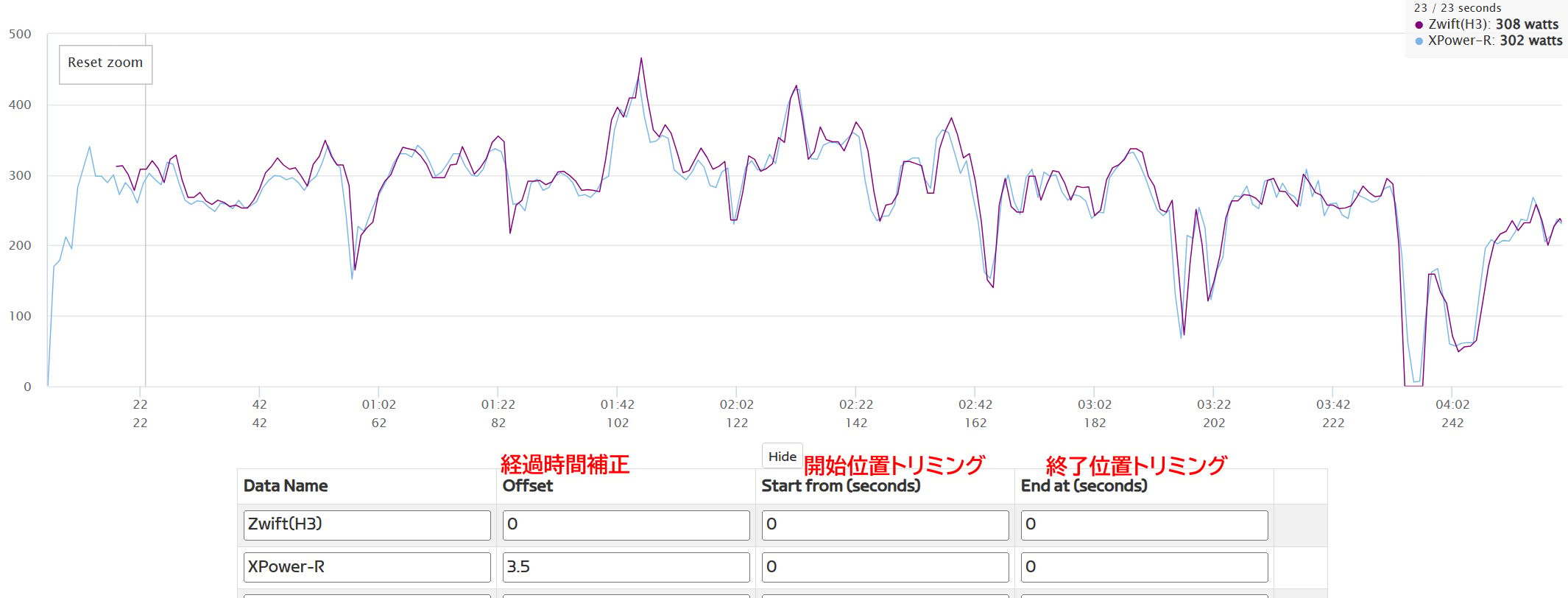Edit the XPower-R data name field

pyautogui.click(x=367, y=567)
